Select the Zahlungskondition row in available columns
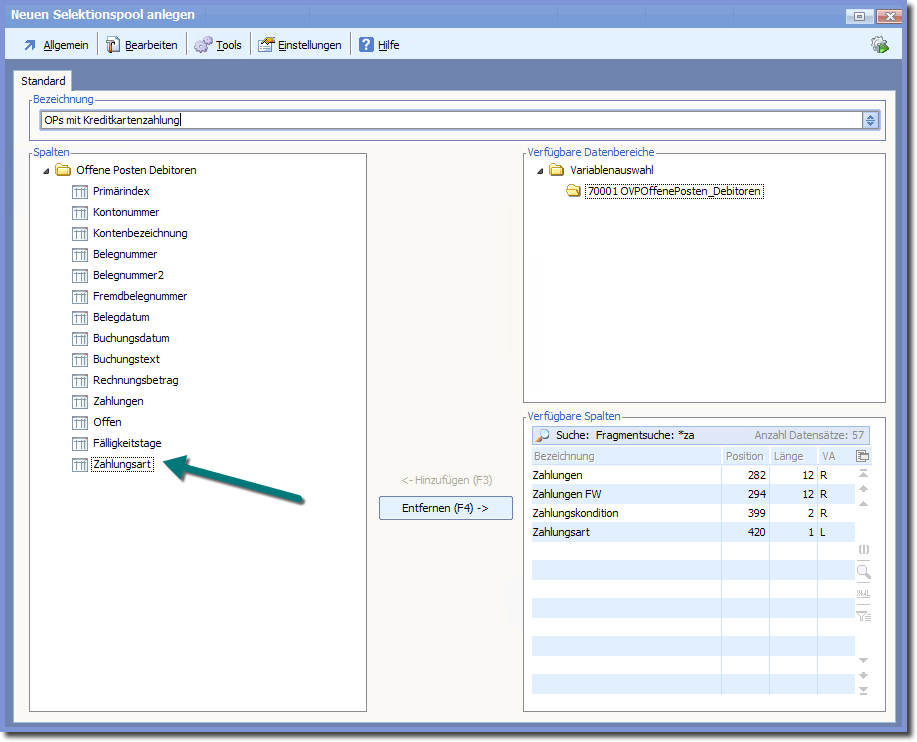 575,513
